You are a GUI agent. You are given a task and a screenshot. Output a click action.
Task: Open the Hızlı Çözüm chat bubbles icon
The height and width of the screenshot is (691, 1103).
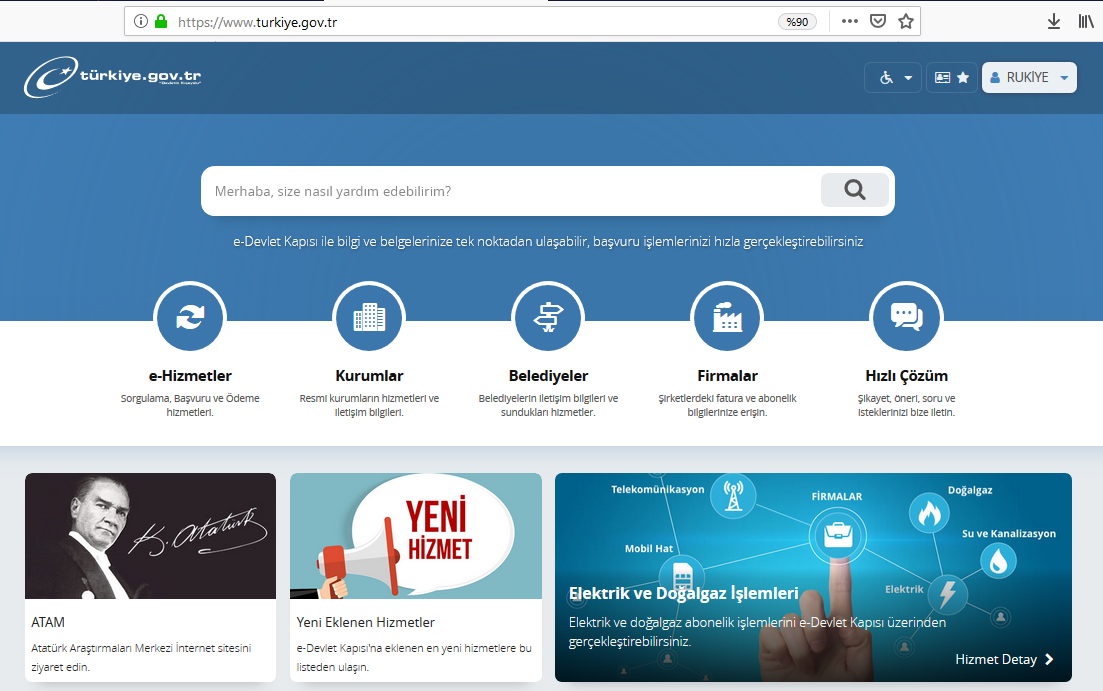(906, 317)
